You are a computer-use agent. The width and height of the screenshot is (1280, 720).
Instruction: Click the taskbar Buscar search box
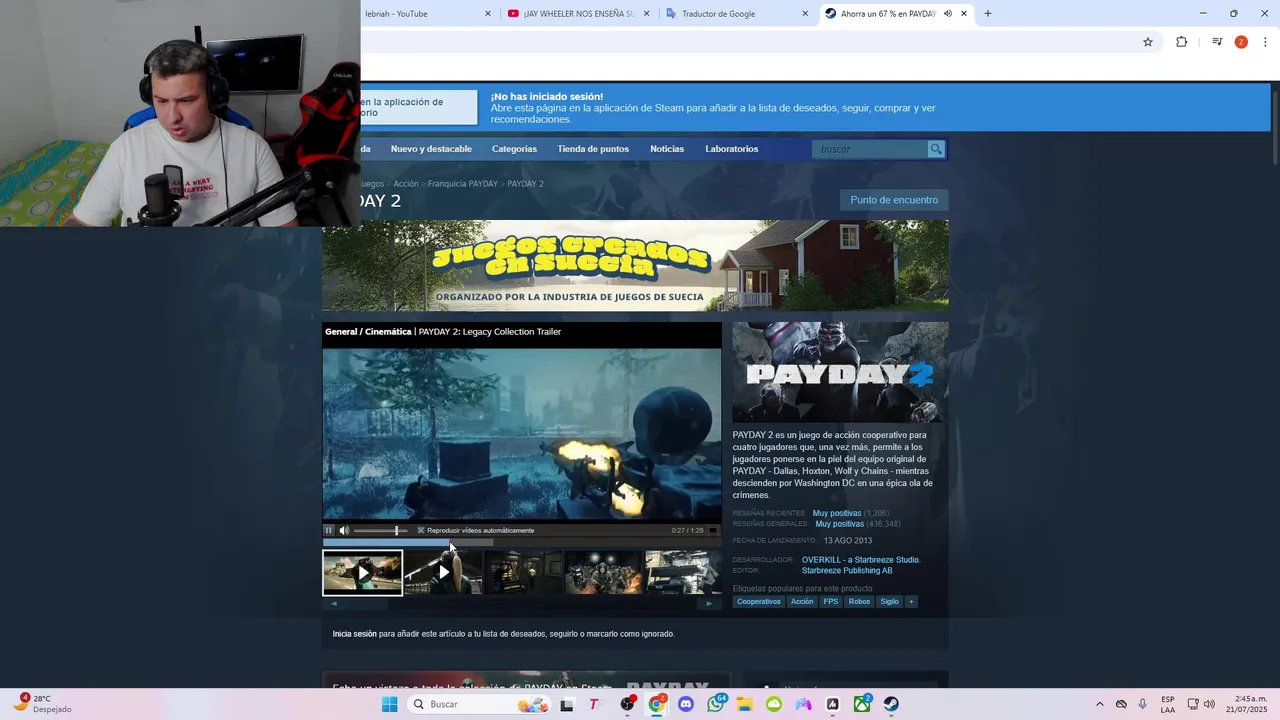coord(479,704)
